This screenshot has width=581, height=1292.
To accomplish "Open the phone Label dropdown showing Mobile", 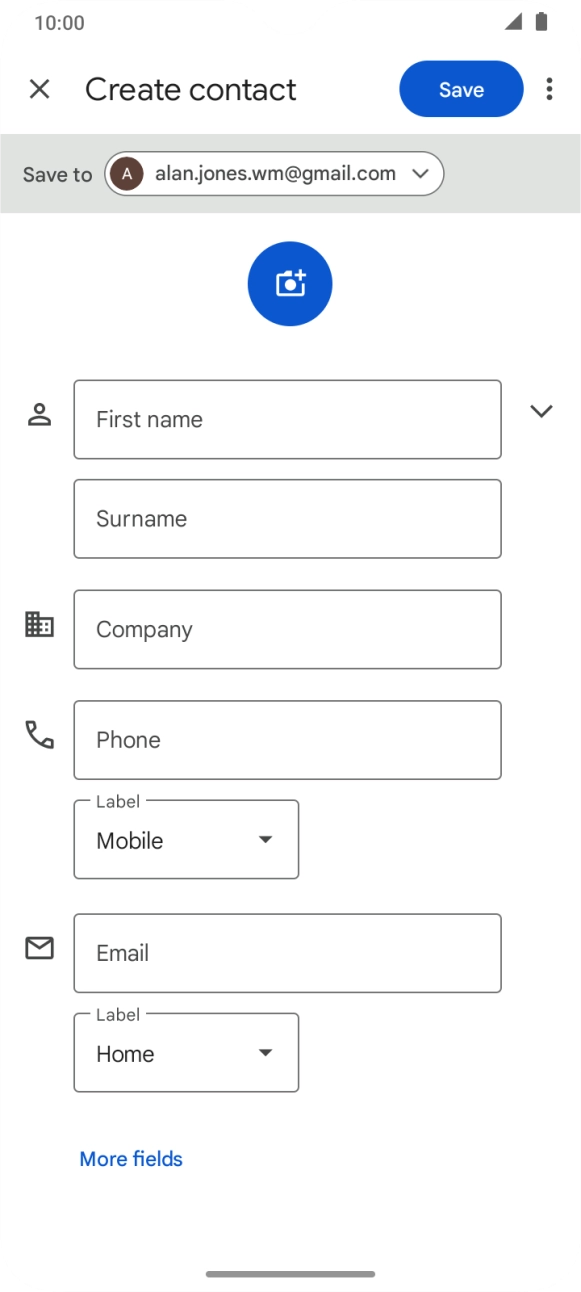I will coord(185,839).
